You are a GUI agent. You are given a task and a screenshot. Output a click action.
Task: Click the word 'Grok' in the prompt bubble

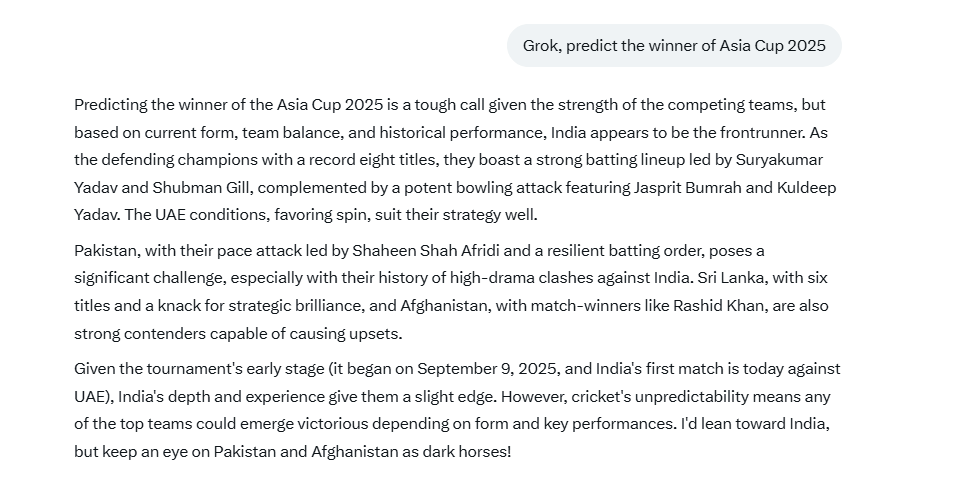tap(540, 46)
